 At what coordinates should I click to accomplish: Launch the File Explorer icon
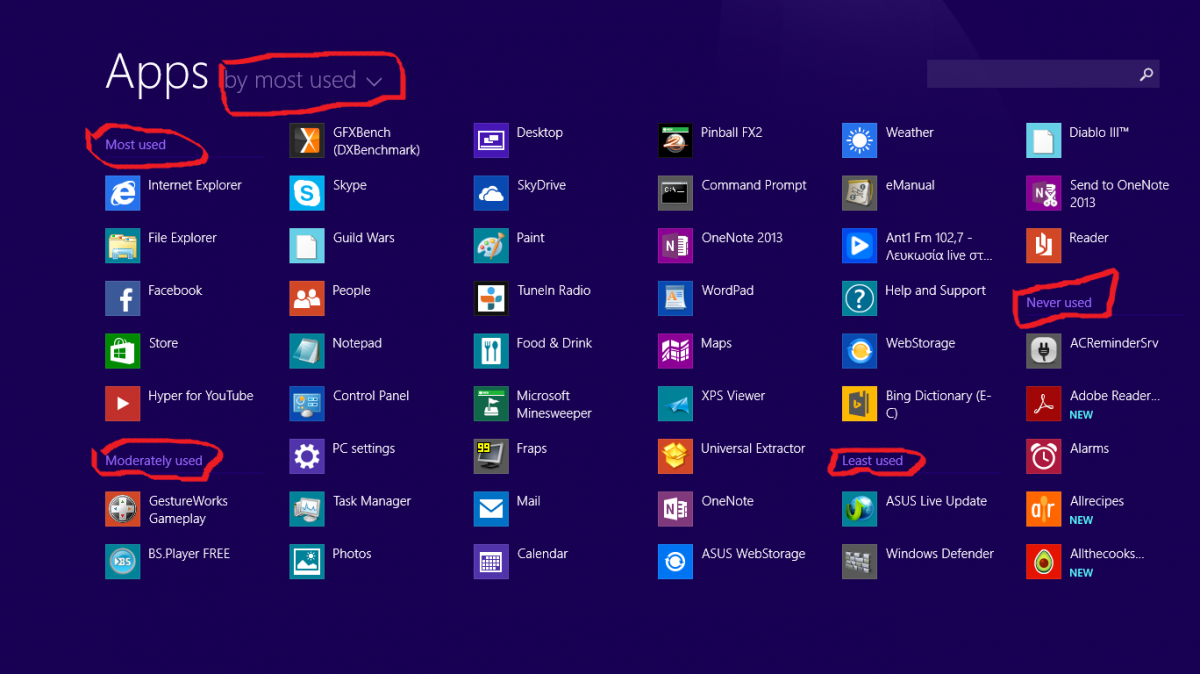pyautogui.click(x=122, y=246)
